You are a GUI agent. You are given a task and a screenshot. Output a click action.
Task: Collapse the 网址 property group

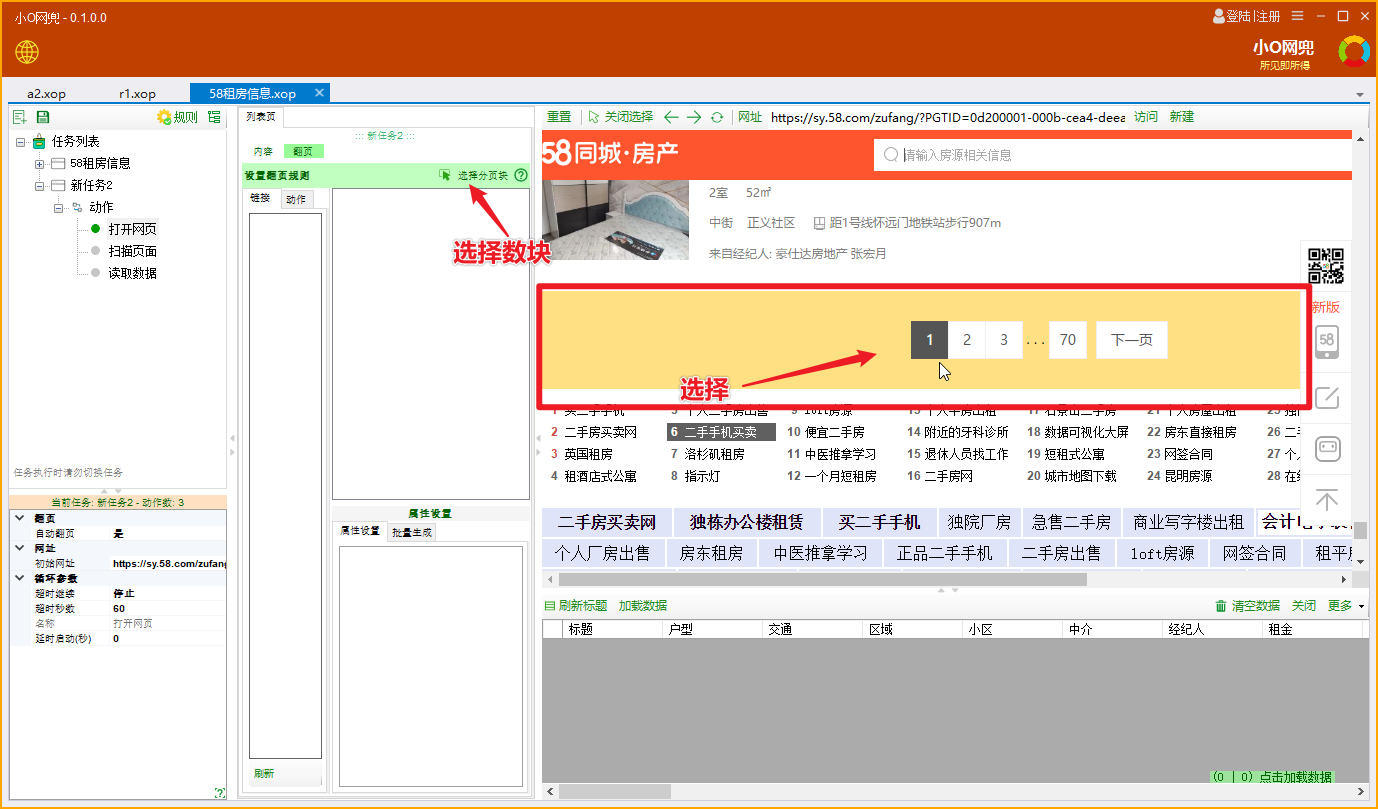tap(19, 548)
